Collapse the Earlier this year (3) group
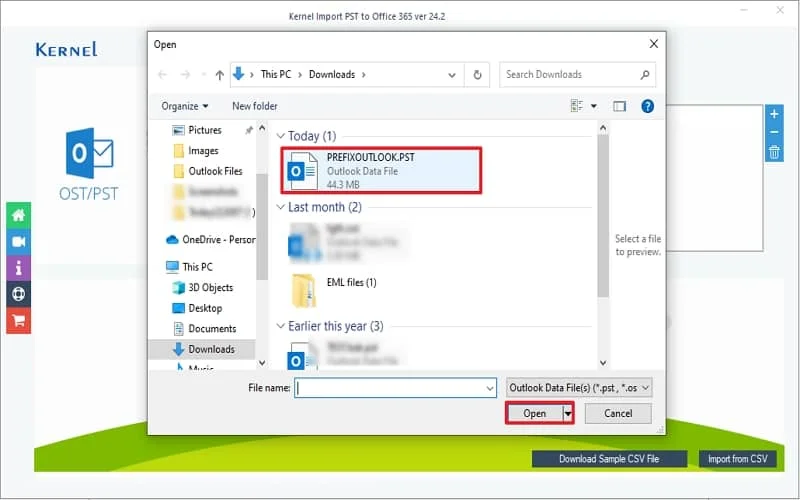 point(280,326)
